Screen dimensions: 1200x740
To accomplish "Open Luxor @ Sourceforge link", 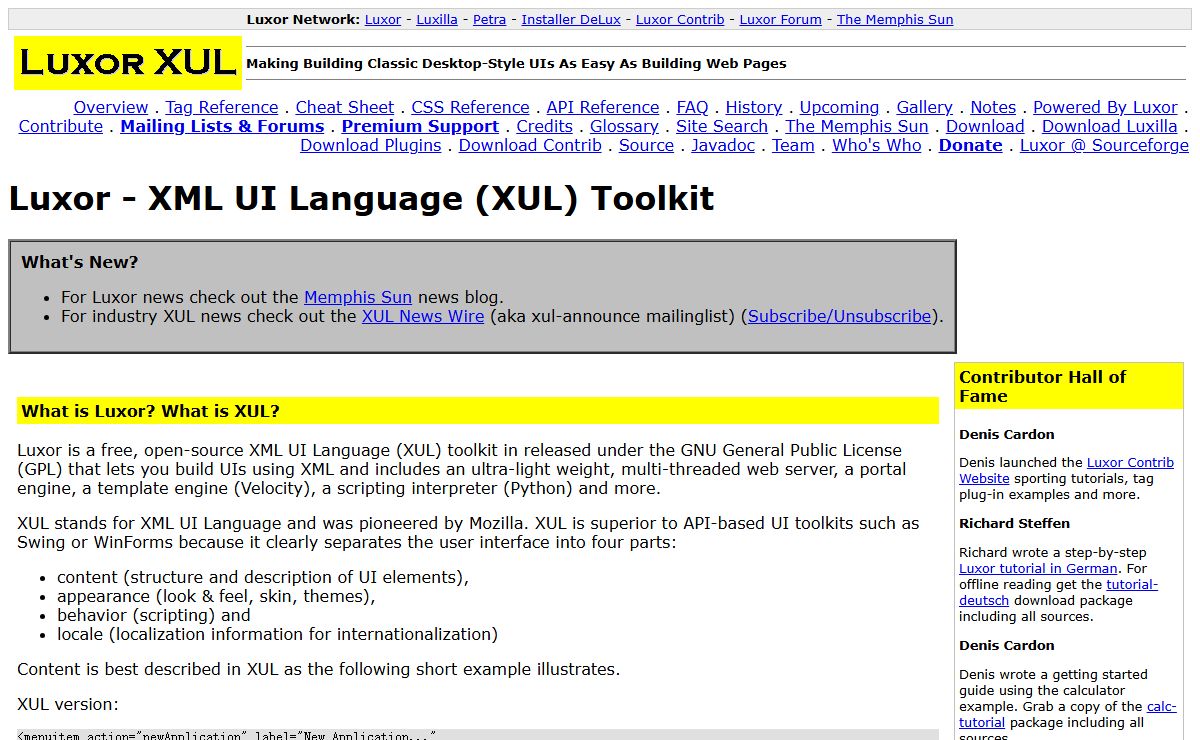I will (x=1104, y=145).
